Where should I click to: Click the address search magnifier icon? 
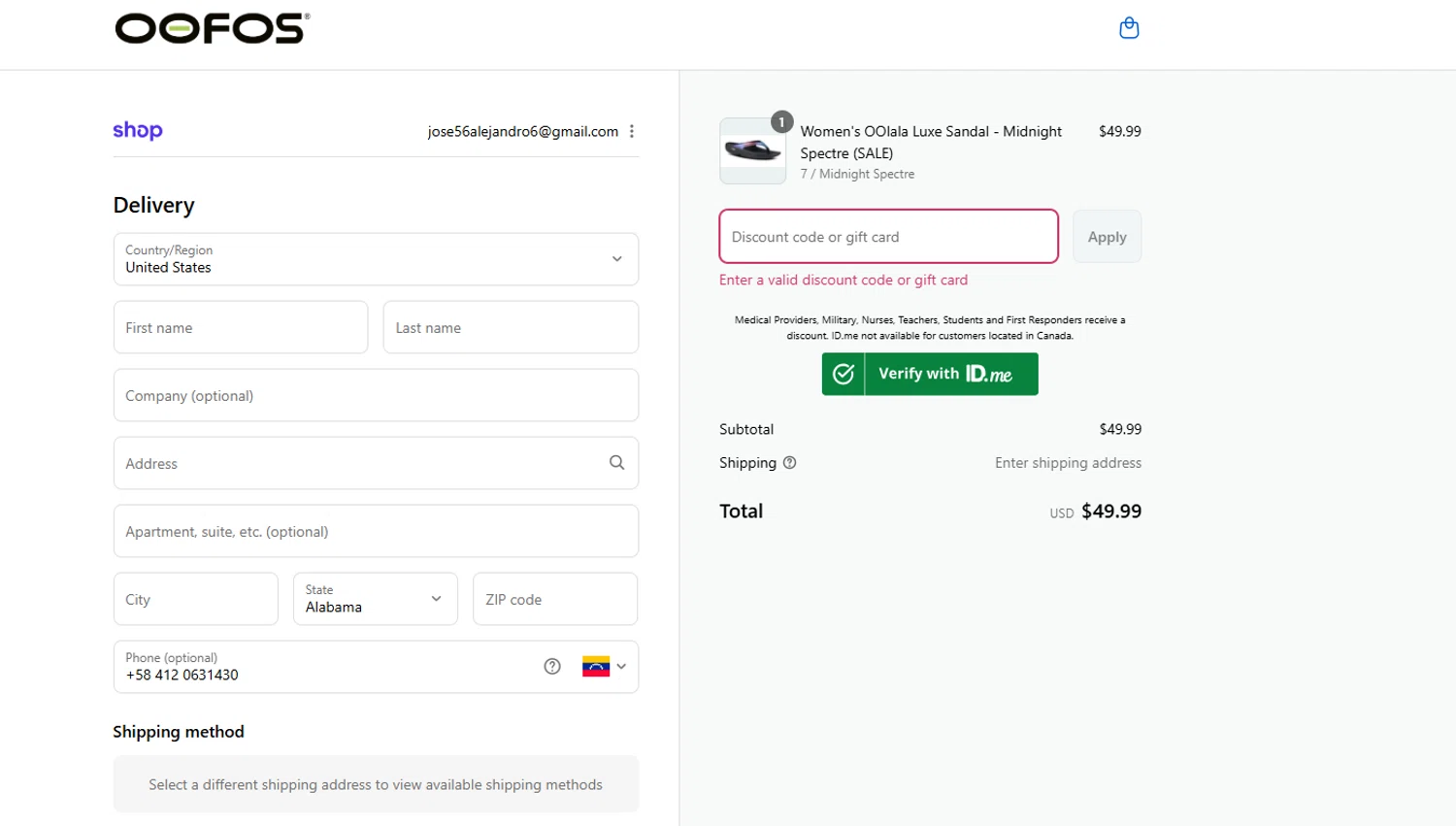616,463
